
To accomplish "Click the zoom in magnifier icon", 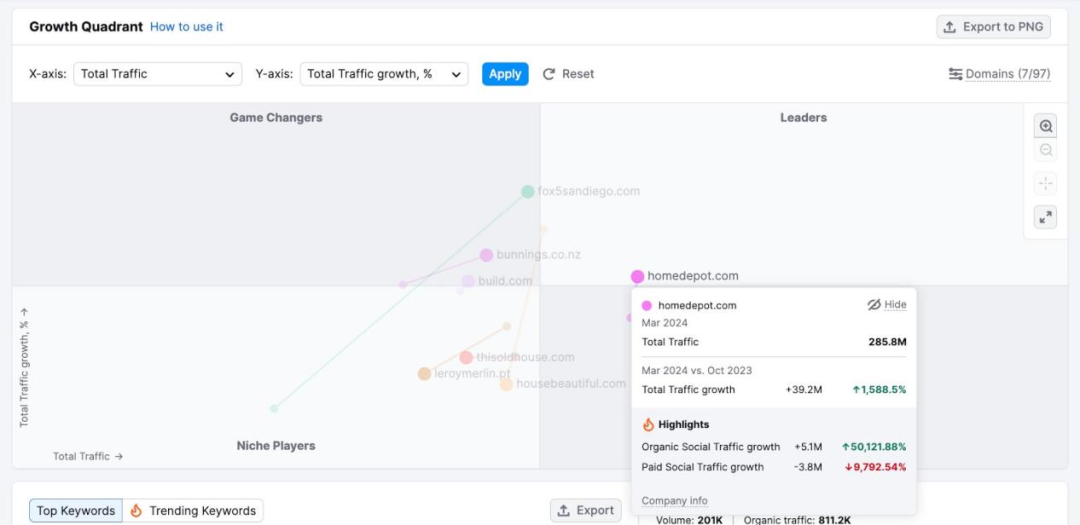I will click(1046, 127).
